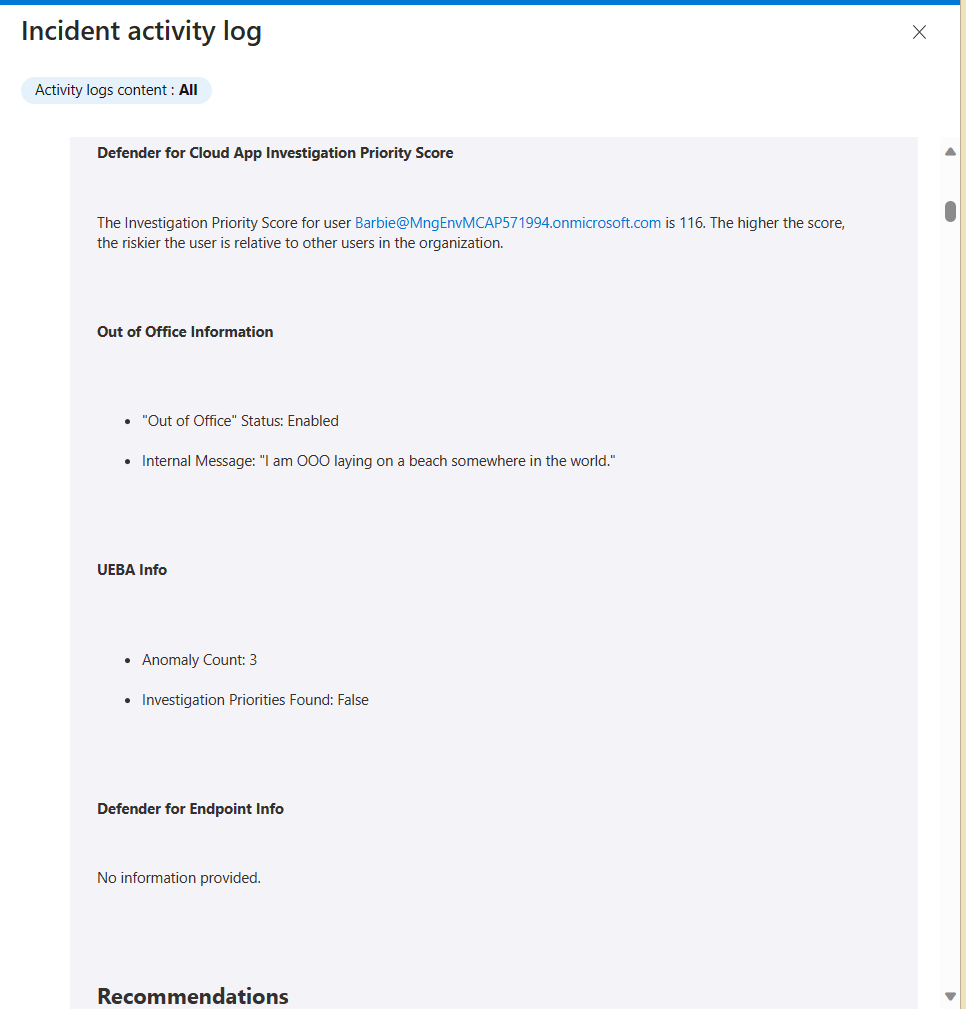Select the Defender for Endpoint Info heading
Screen dimensions: 966x1009
pyautogui.click(x=190, y=809)
